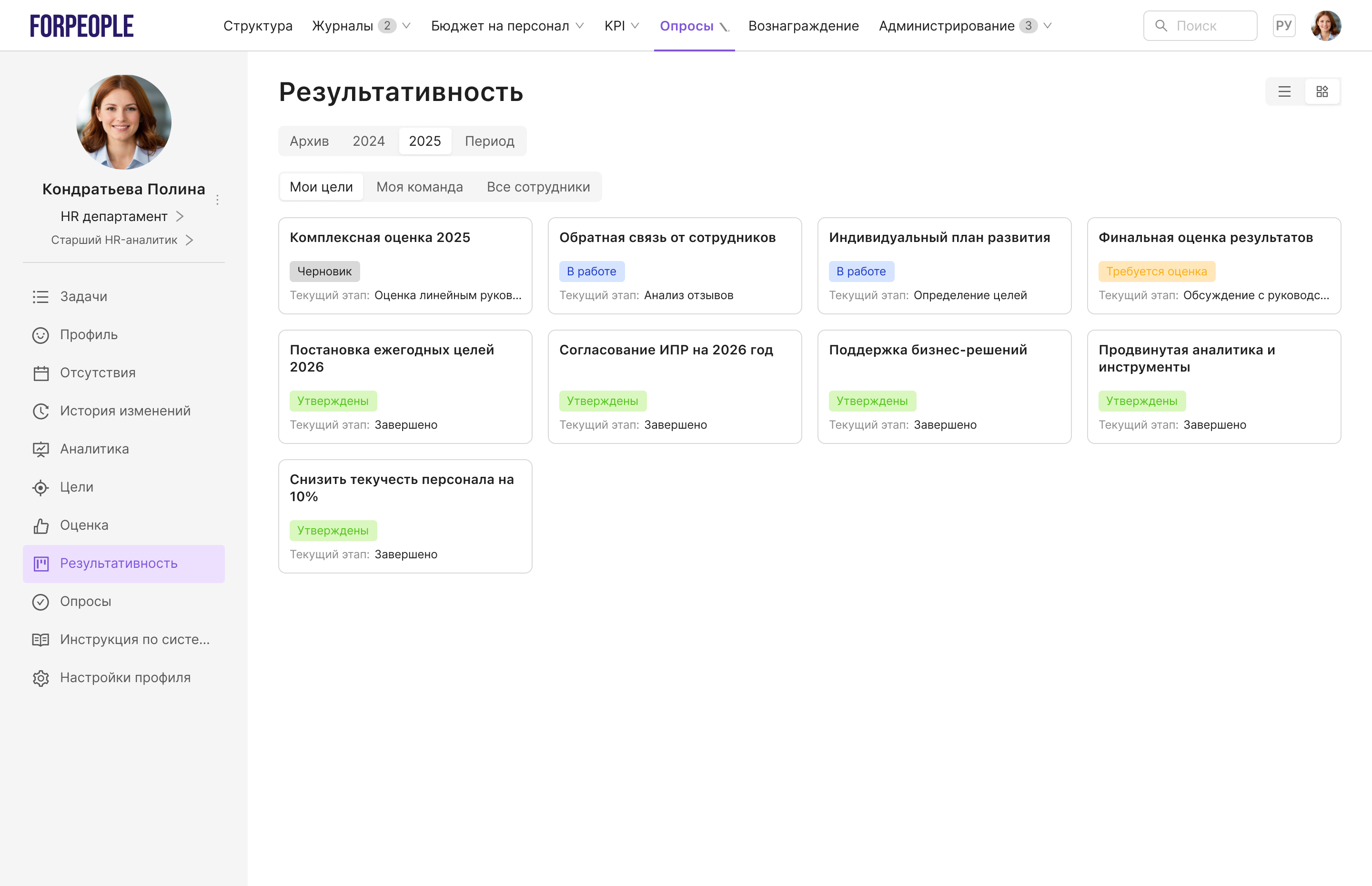Open the Задачи section via checklist icon
This screenshot has height=886, width=1372.
click(40, 296)
